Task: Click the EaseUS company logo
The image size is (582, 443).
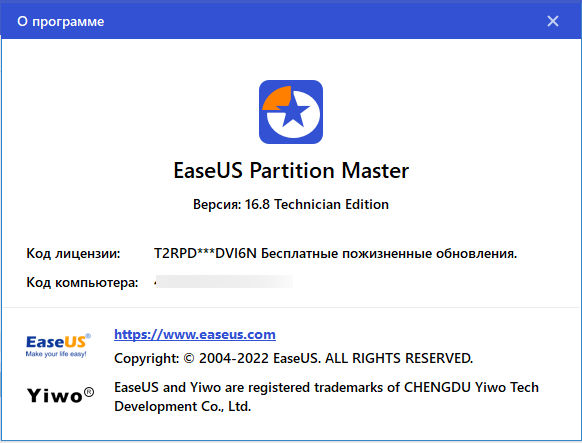Action: click(58, 345)
